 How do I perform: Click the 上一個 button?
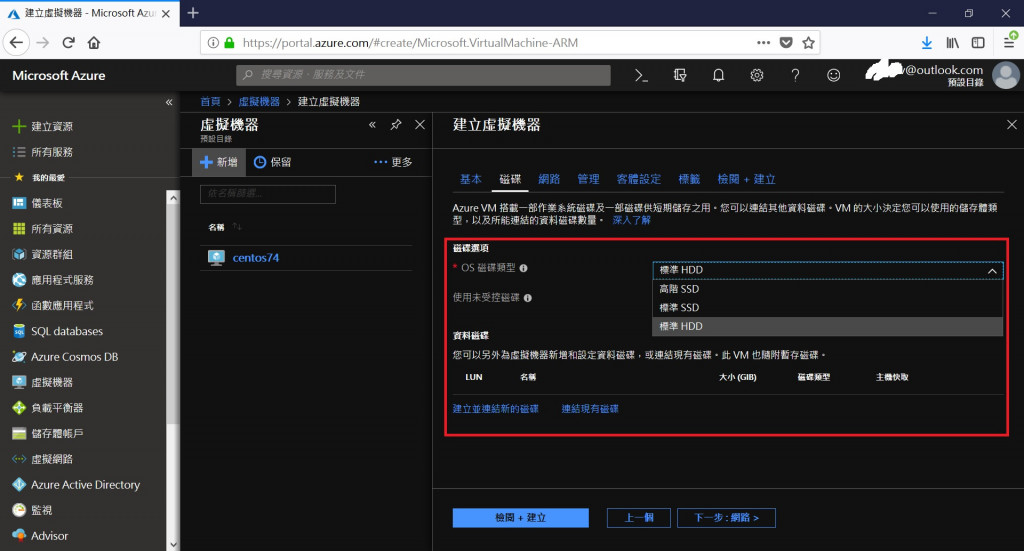[639, 518]
